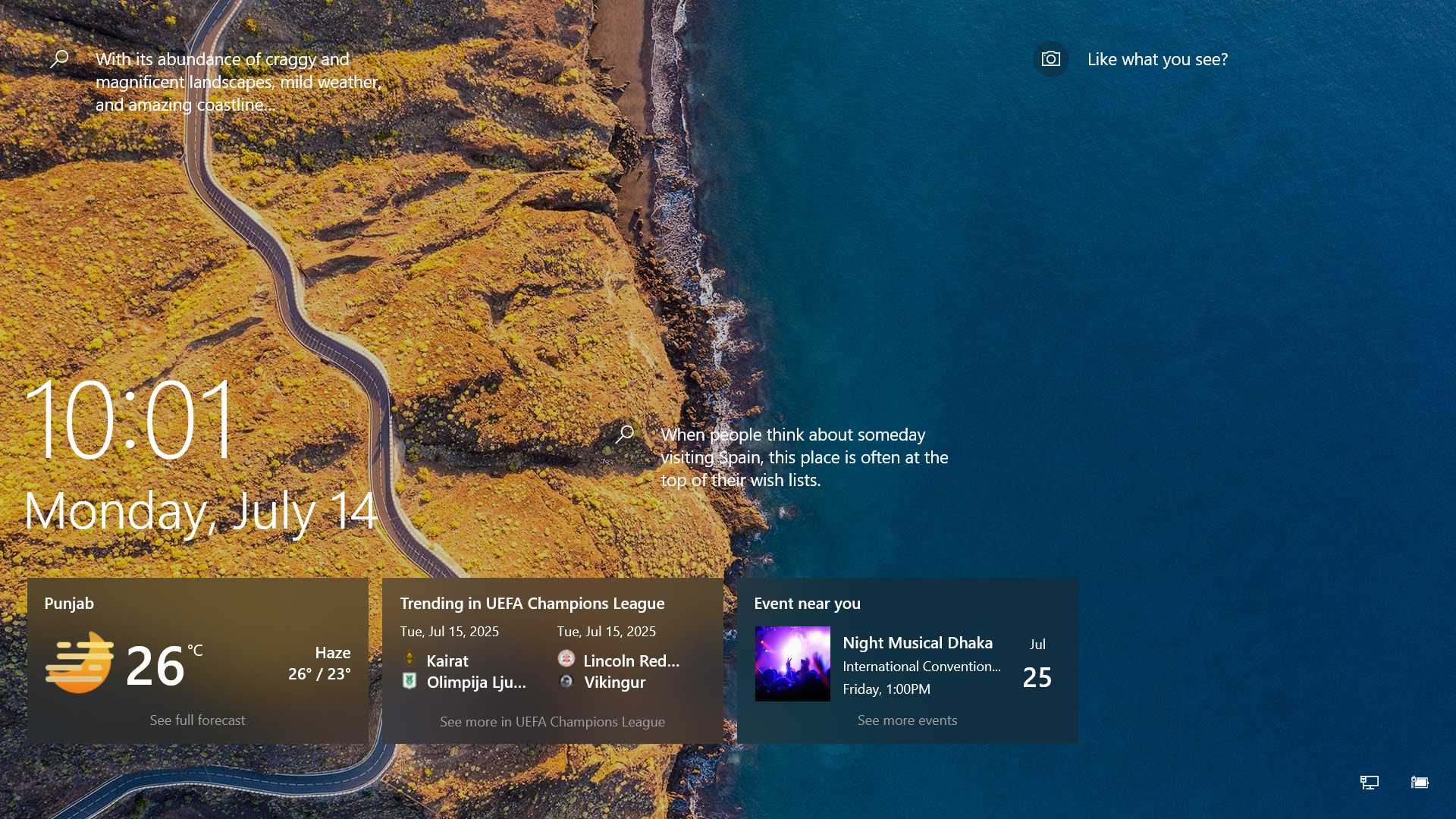This screenshot has width=1456, height=819.
Task: Open the See full forecast link
Action: [197, 720]
